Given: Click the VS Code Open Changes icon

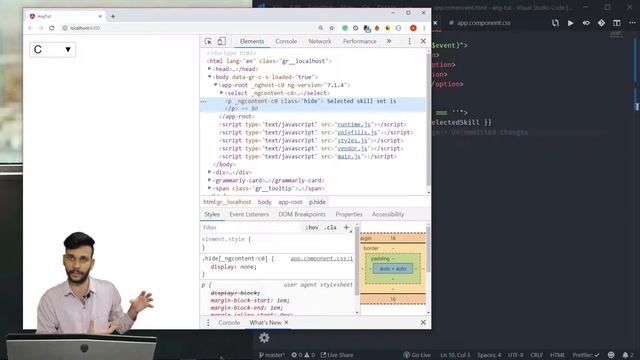Looking at the screenshot, I should tap(555, 23).
